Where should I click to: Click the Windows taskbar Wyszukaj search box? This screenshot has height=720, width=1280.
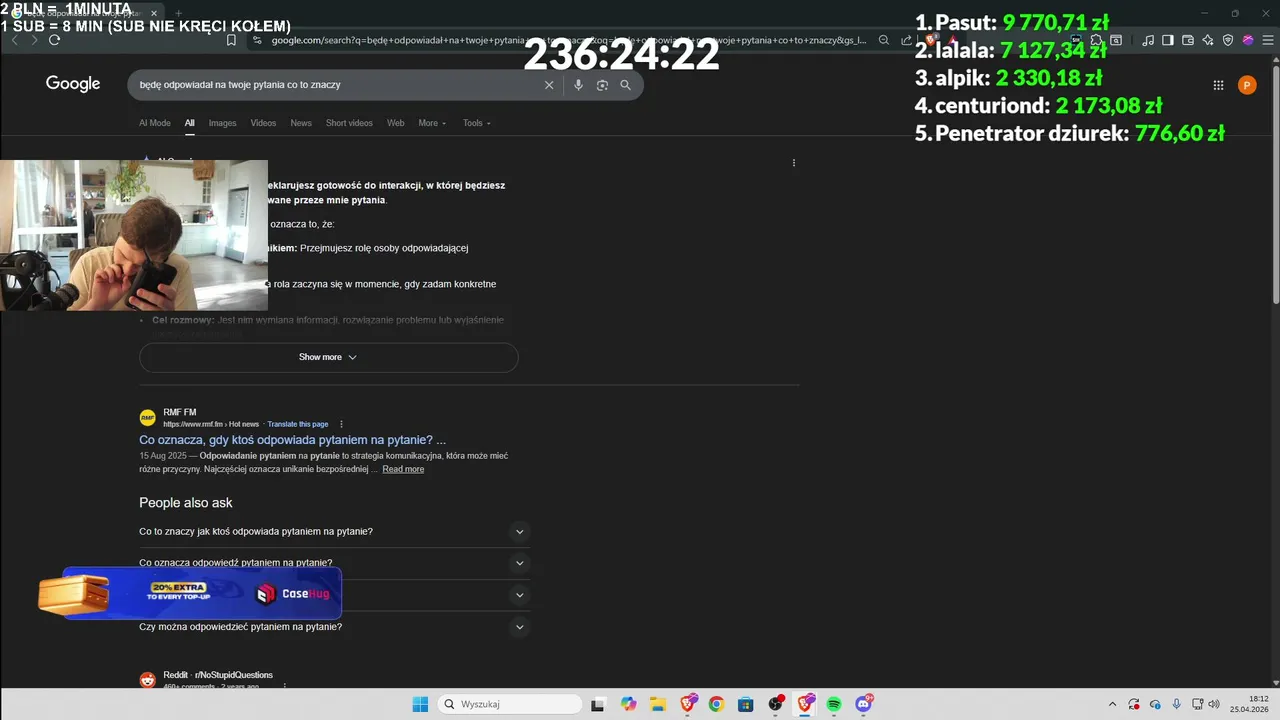[x=511, y=704]
